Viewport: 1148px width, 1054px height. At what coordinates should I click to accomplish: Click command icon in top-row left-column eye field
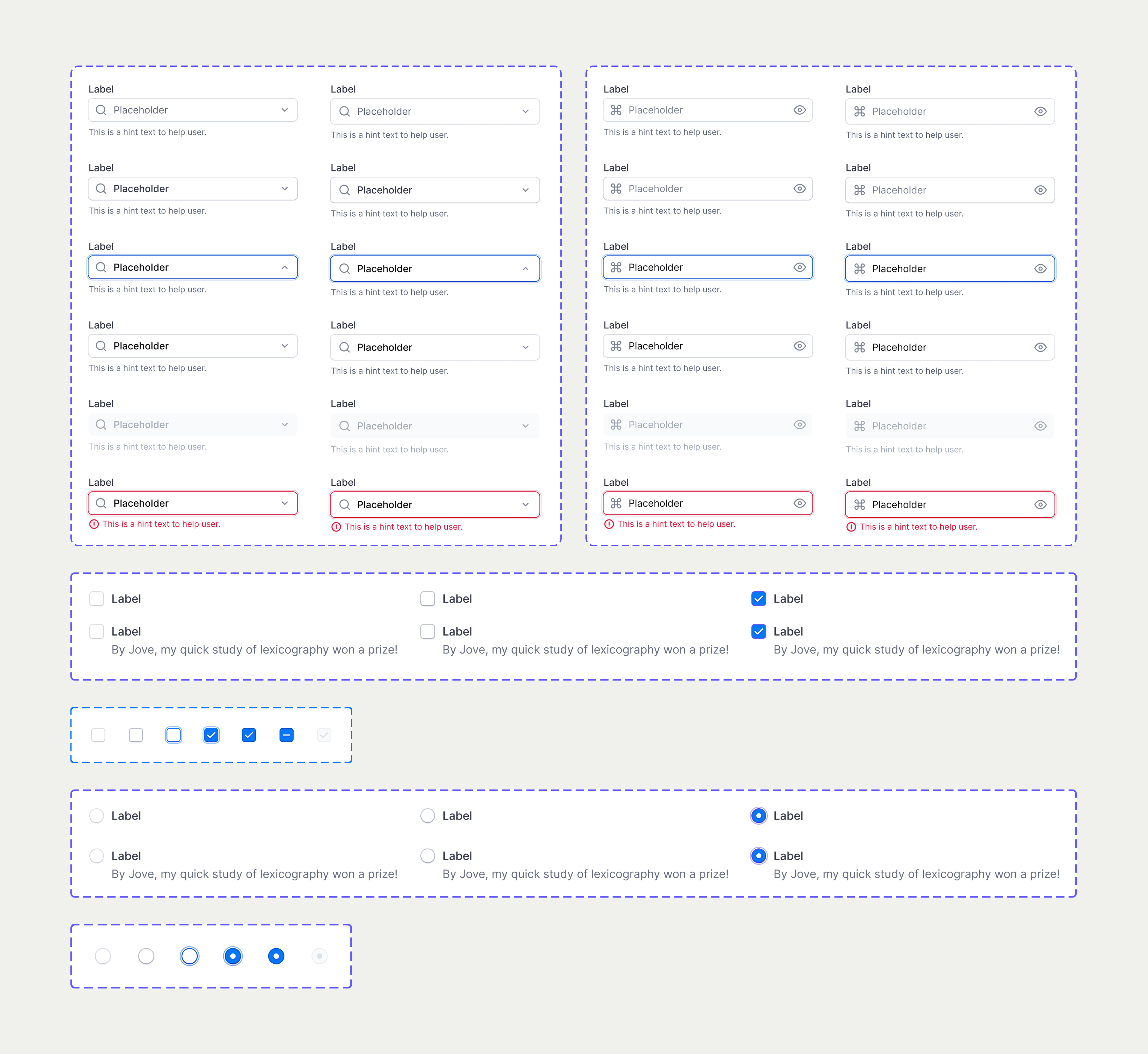click(x=616, y=110)
